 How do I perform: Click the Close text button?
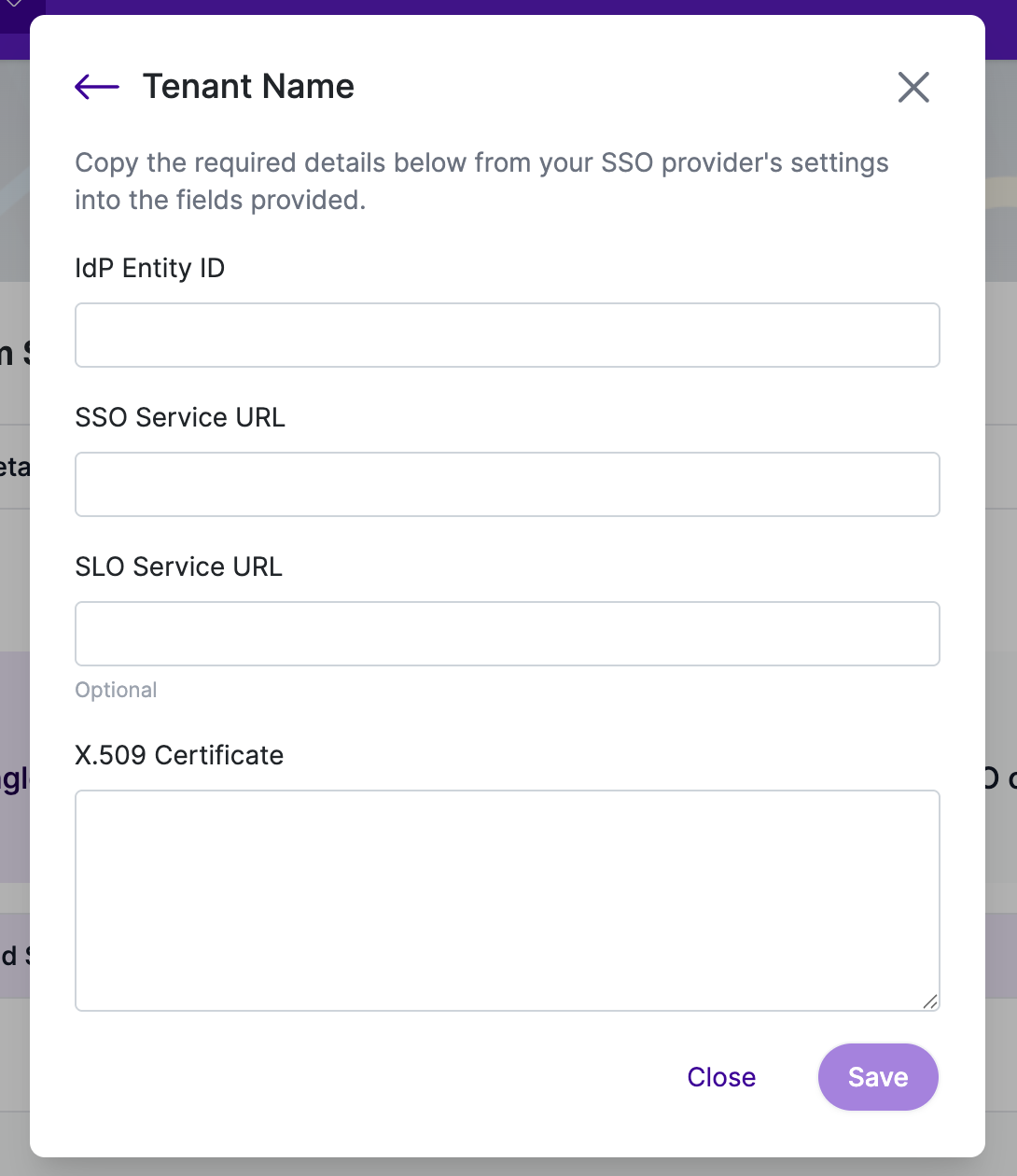(721, 1077)
